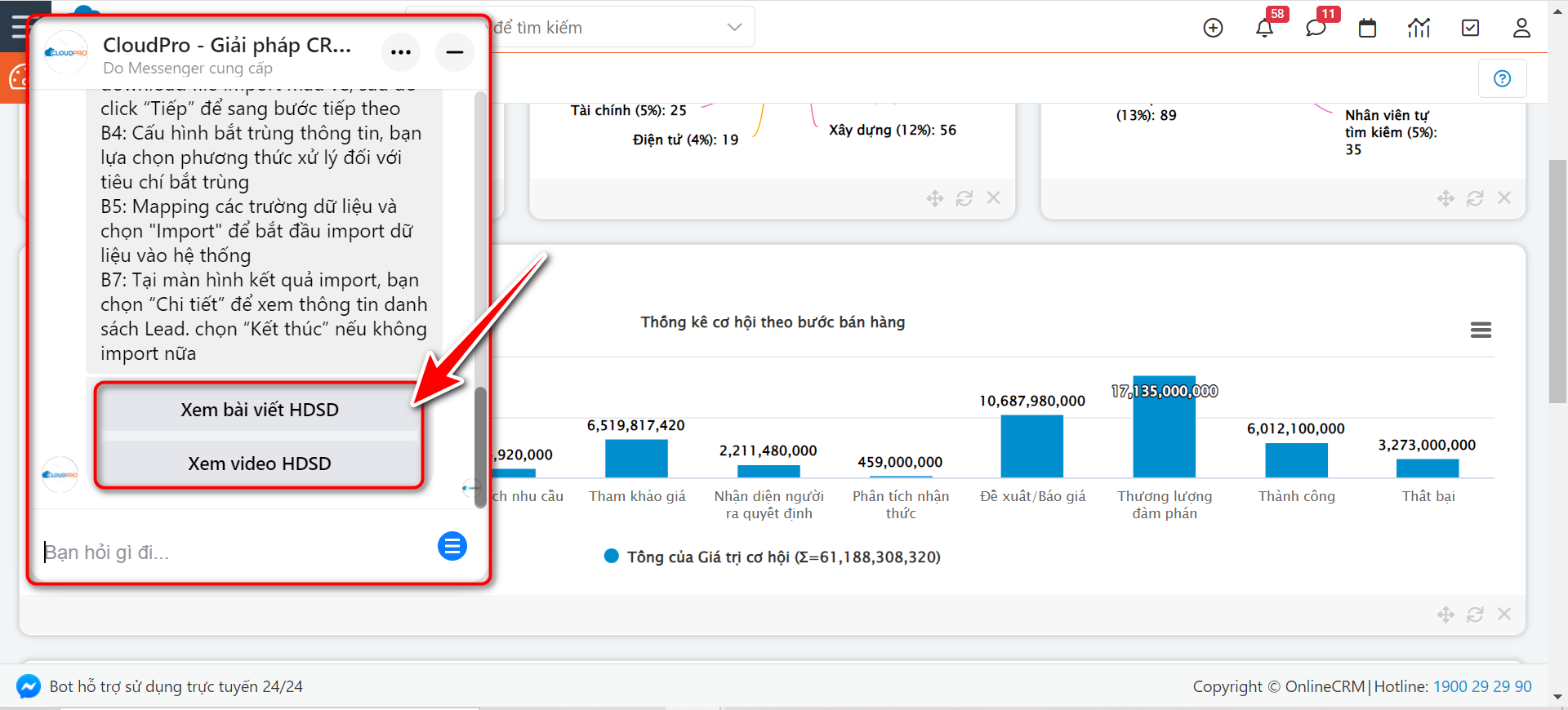Open the calendar icon in header
Viewport: 1568px width, 710px height.
1367,28
